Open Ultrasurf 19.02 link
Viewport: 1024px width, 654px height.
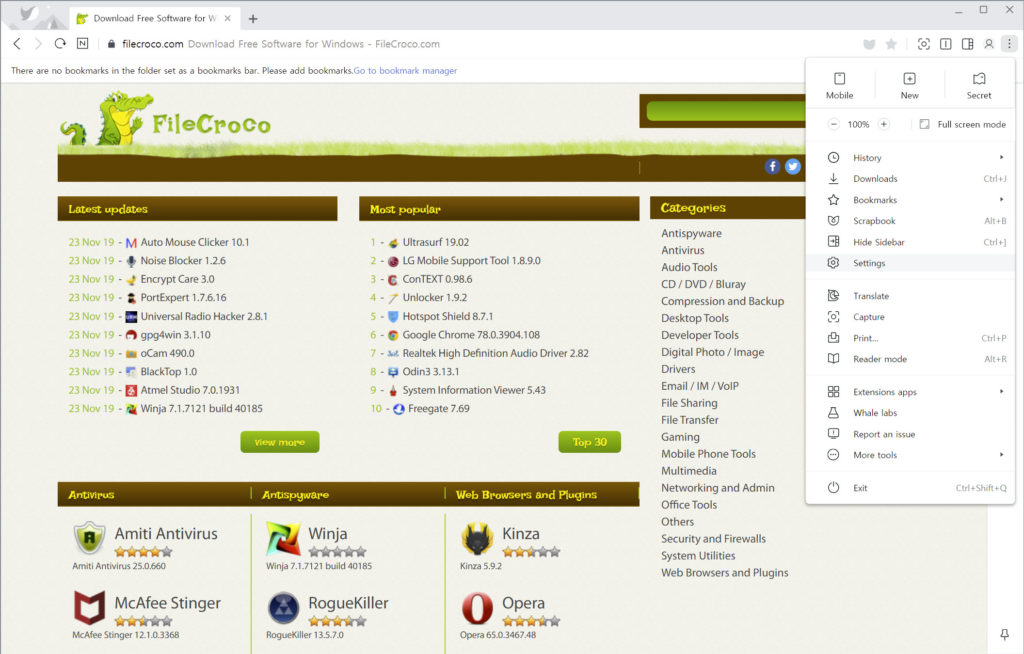[x=436, y=242]
